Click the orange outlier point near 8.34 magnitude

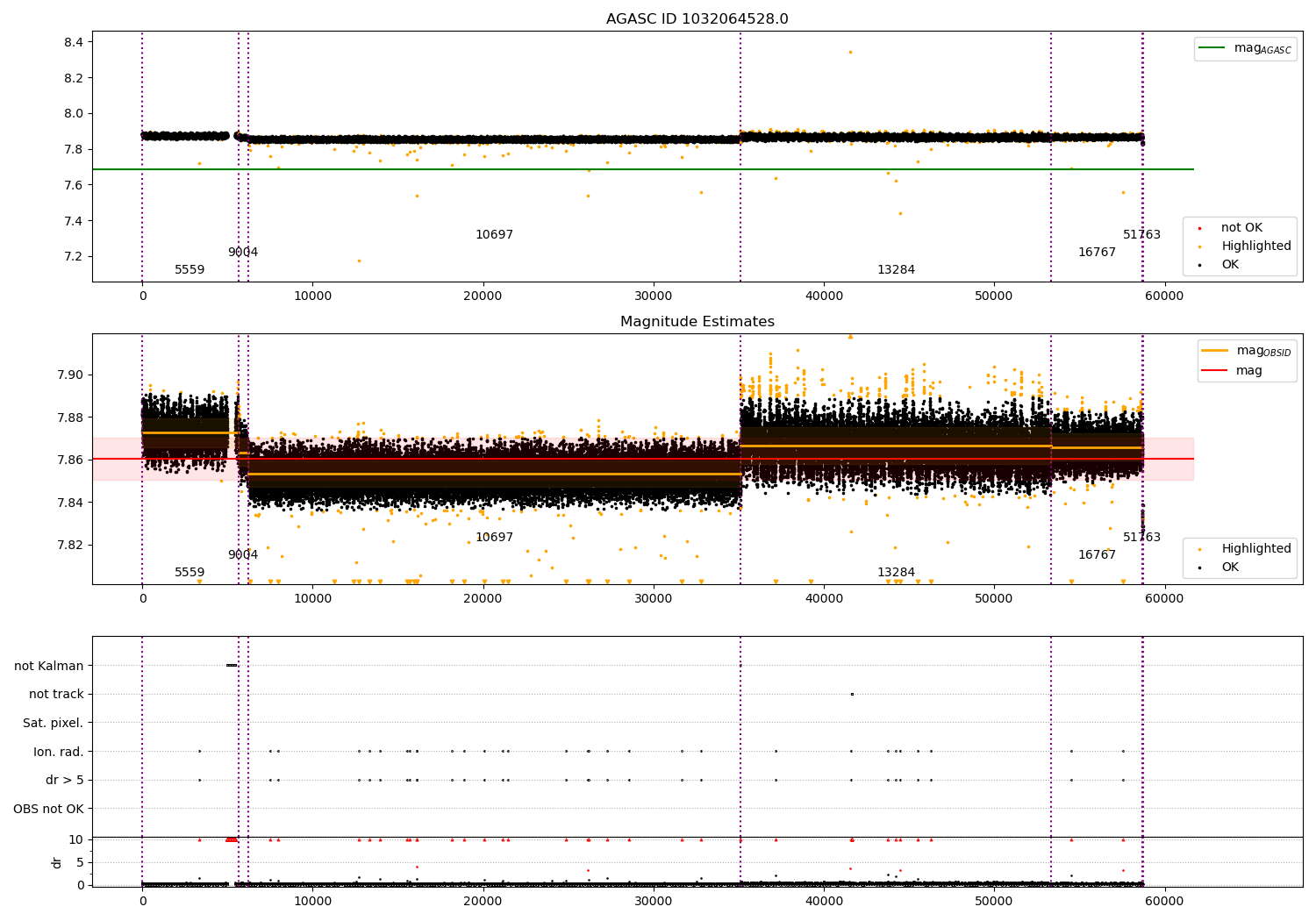tap(850, 52)
